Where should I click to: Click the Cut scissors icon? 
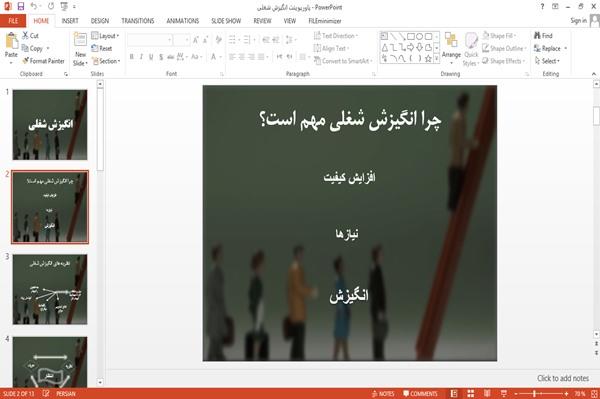point(25,36)
